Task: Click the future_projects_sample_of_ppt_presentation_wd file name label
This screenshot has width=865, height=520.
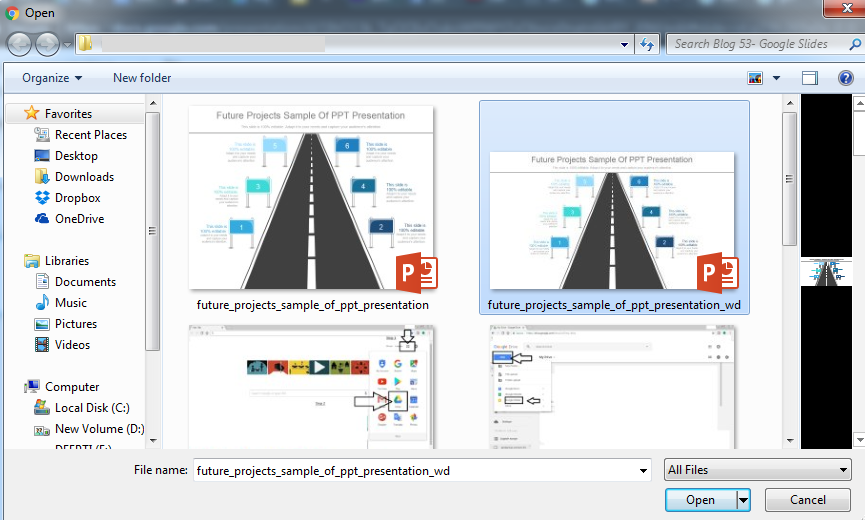Action: coord(614,305)
